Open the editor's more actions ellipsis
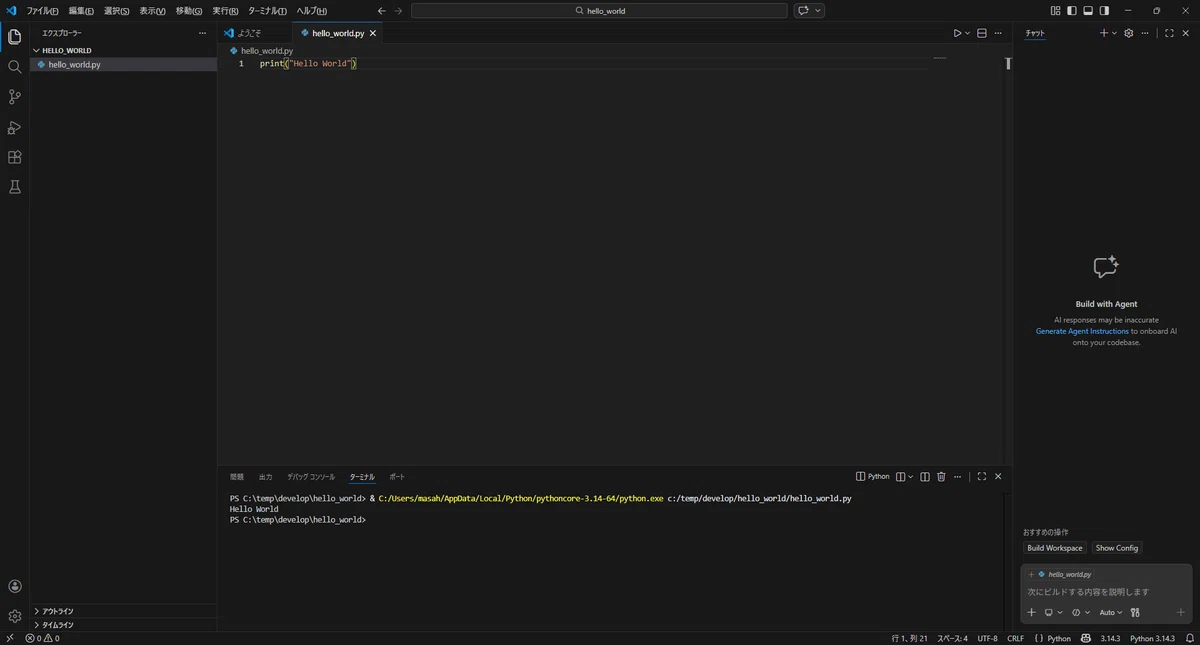The width and height of the screenshot is (1200, 645). [x=998, y=33]
